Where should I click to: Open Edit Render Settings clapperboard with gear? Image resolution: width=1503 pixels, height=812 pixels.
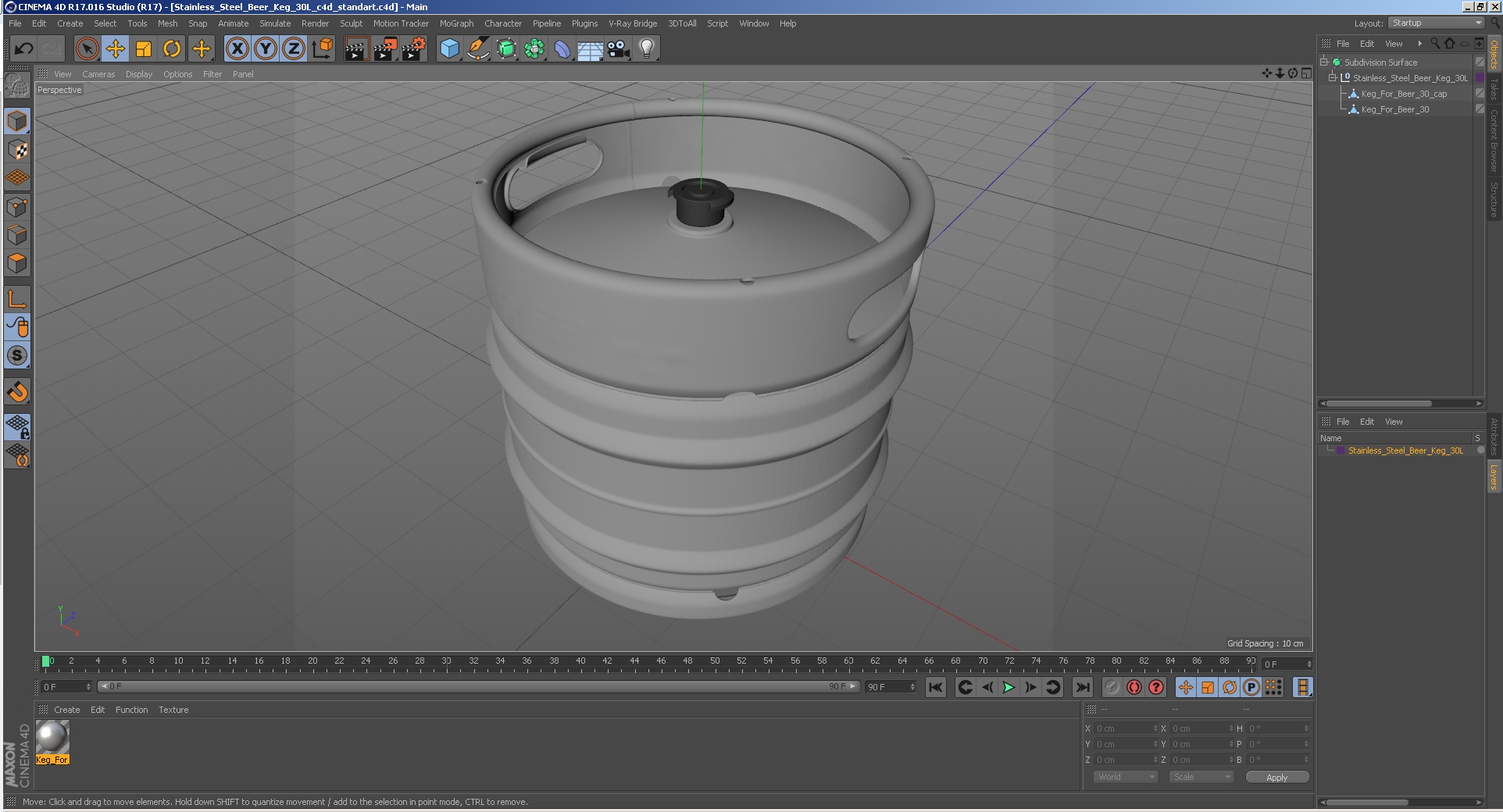click(x=413, y=49)
